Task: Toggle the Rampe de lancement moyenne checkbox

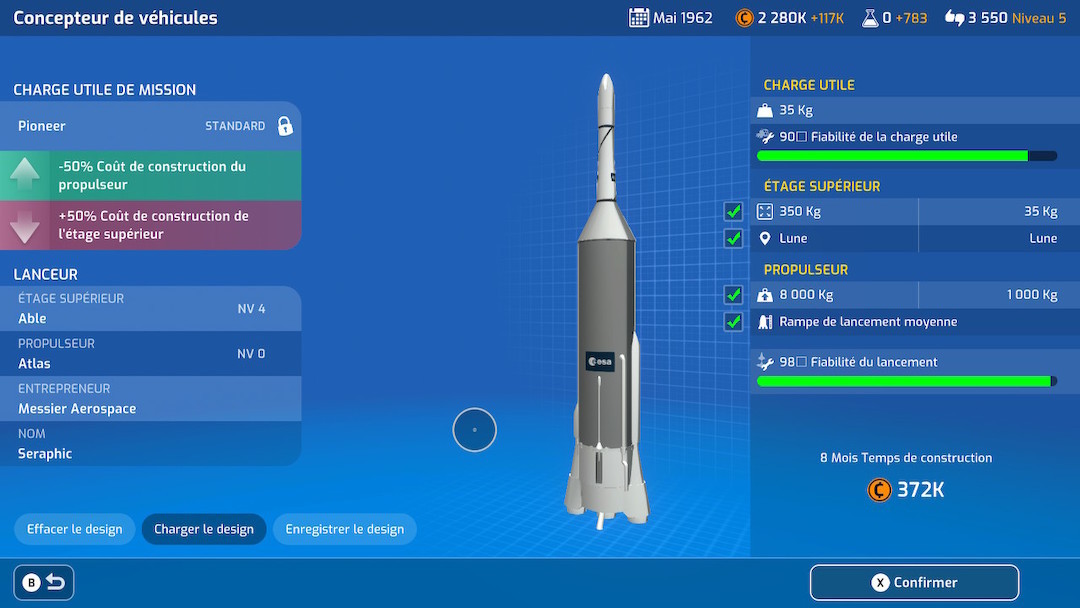Action: [734, 322]
